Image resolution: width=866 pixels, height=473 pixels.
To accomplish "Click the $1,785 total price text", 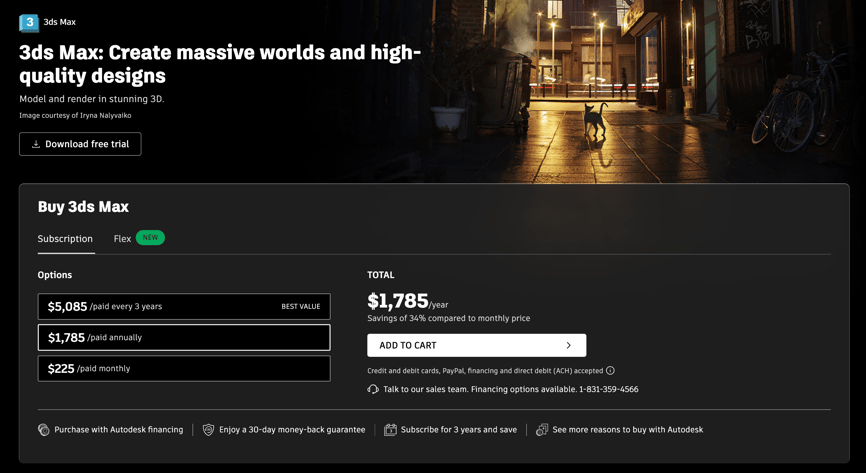I will pos(398,302).
